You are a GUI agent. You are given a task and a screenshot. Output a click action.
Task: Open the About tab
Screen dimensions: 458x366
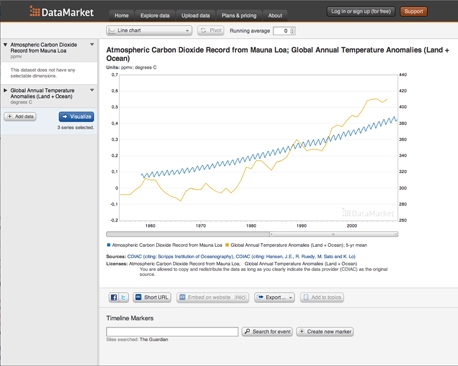(x=275, y=16)
